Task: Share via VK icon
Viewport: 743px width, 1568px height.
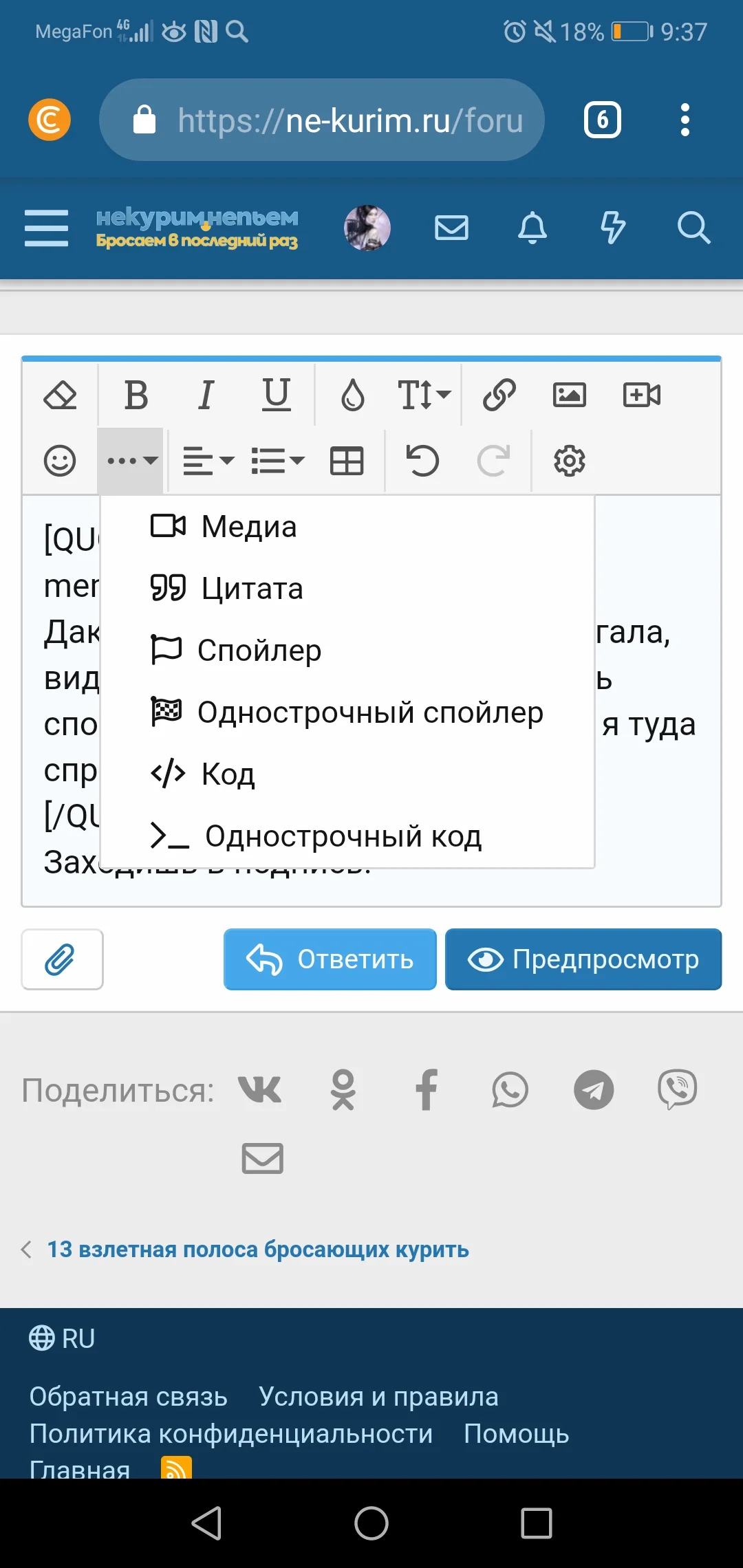Action: pyautogui.click(x=259, y=1090)
